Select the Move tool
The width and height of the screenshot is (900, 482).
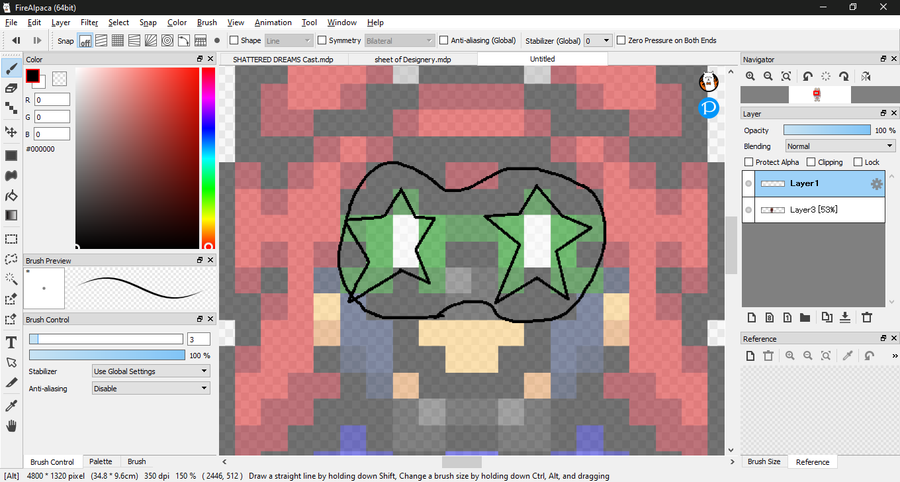point(11,131)
